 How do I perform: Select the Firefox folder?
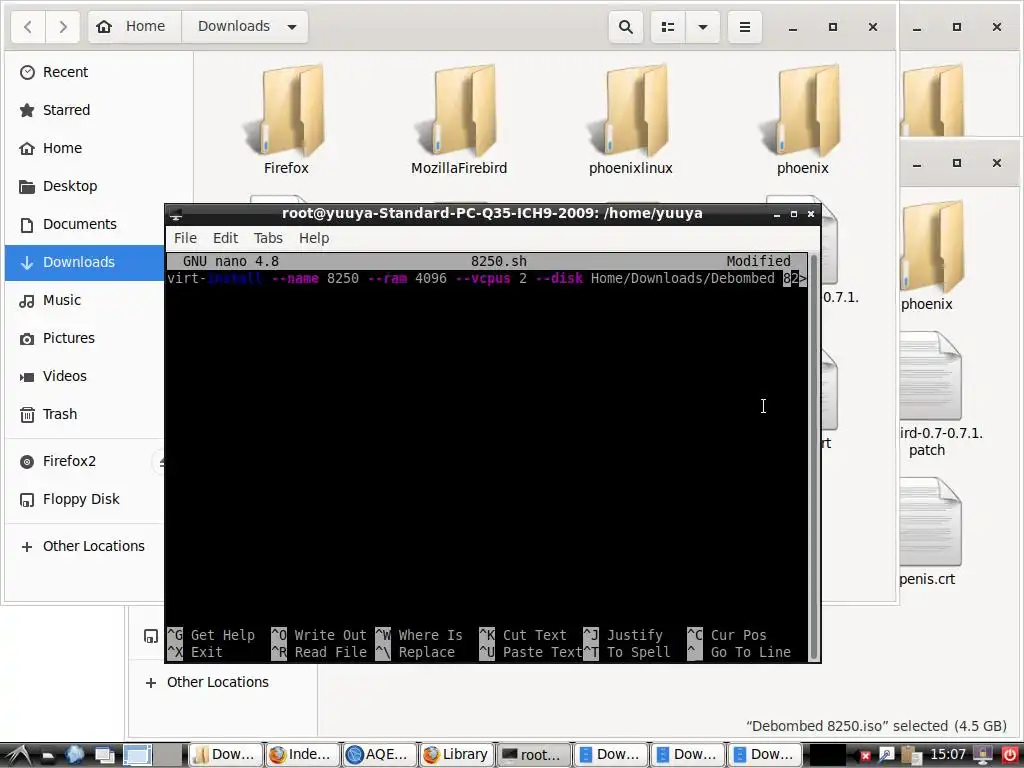click(286, 120)
